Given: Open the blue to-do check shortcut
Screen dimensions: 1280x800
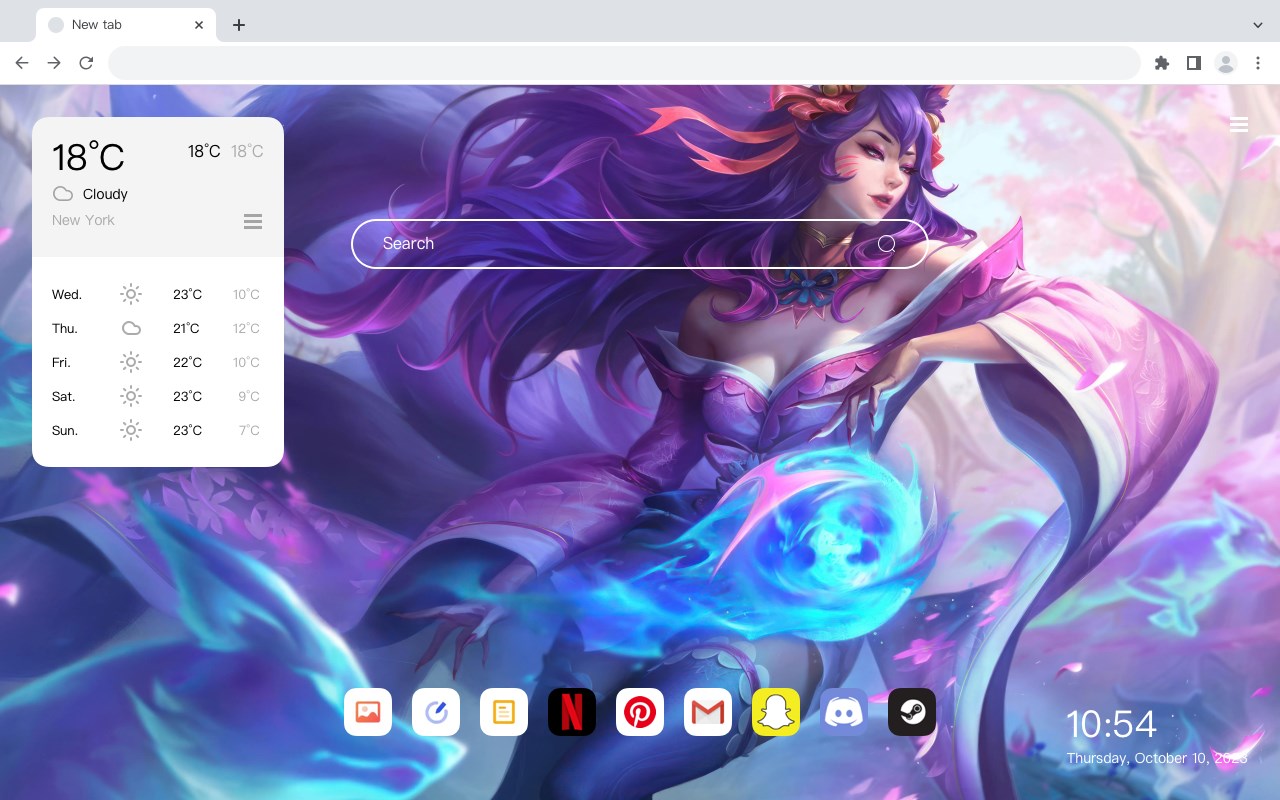Looking at the screenshot, I should point(436,712).
